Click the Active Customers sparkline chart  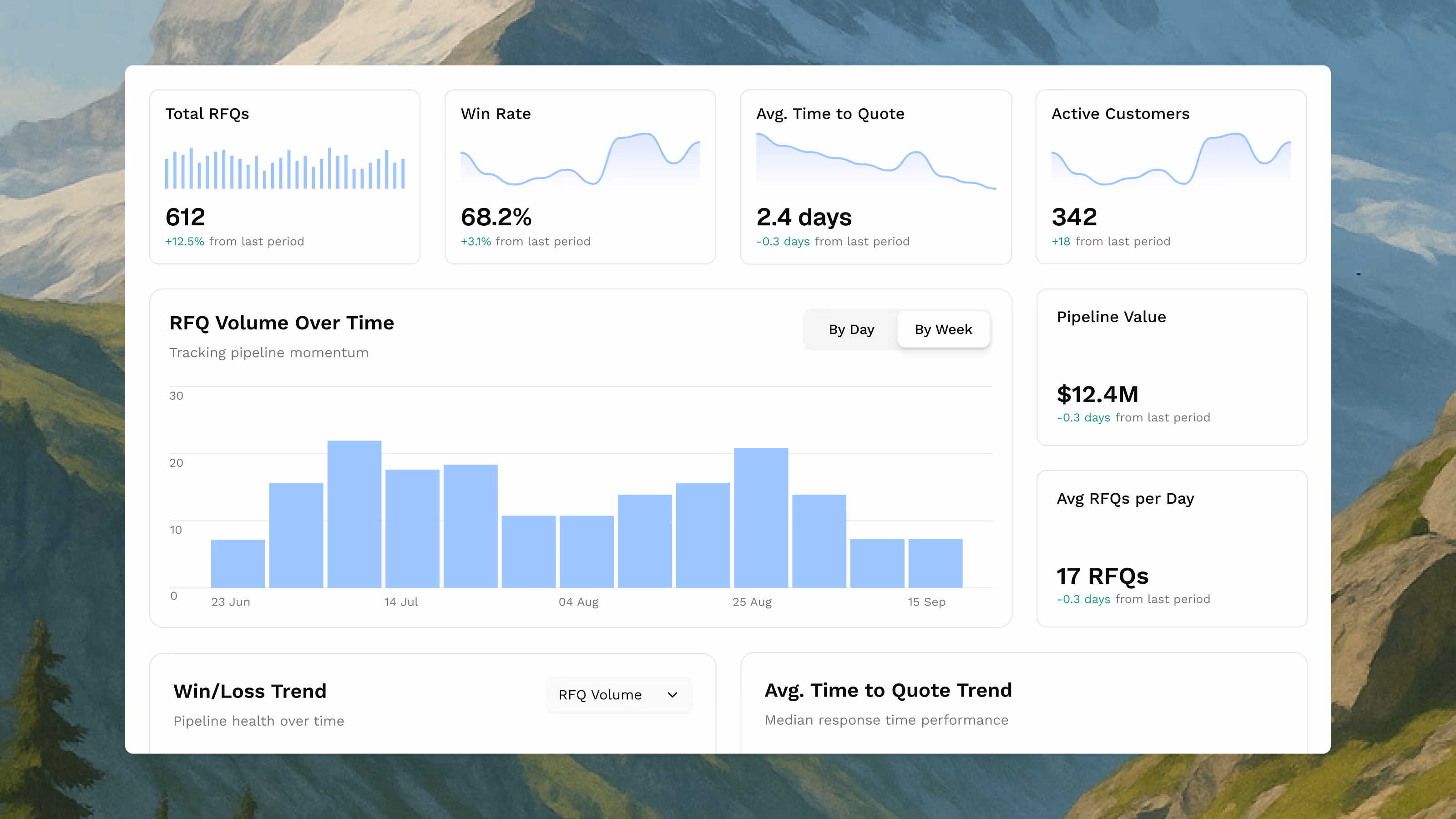[x=1171, y=160]
